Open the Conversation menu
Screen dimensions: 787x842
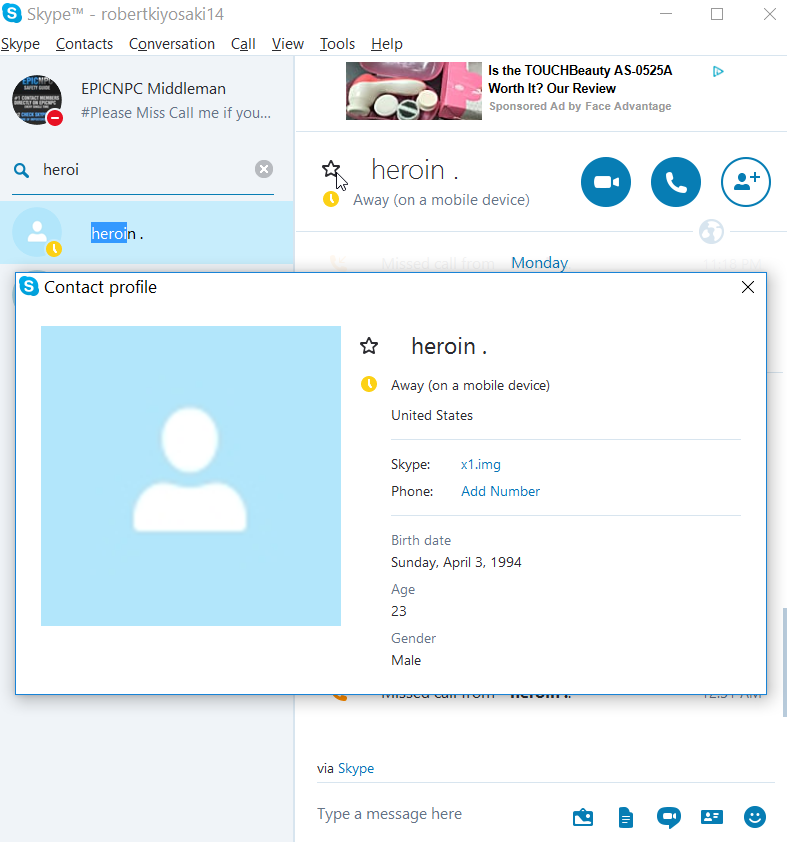click(172, 43)
